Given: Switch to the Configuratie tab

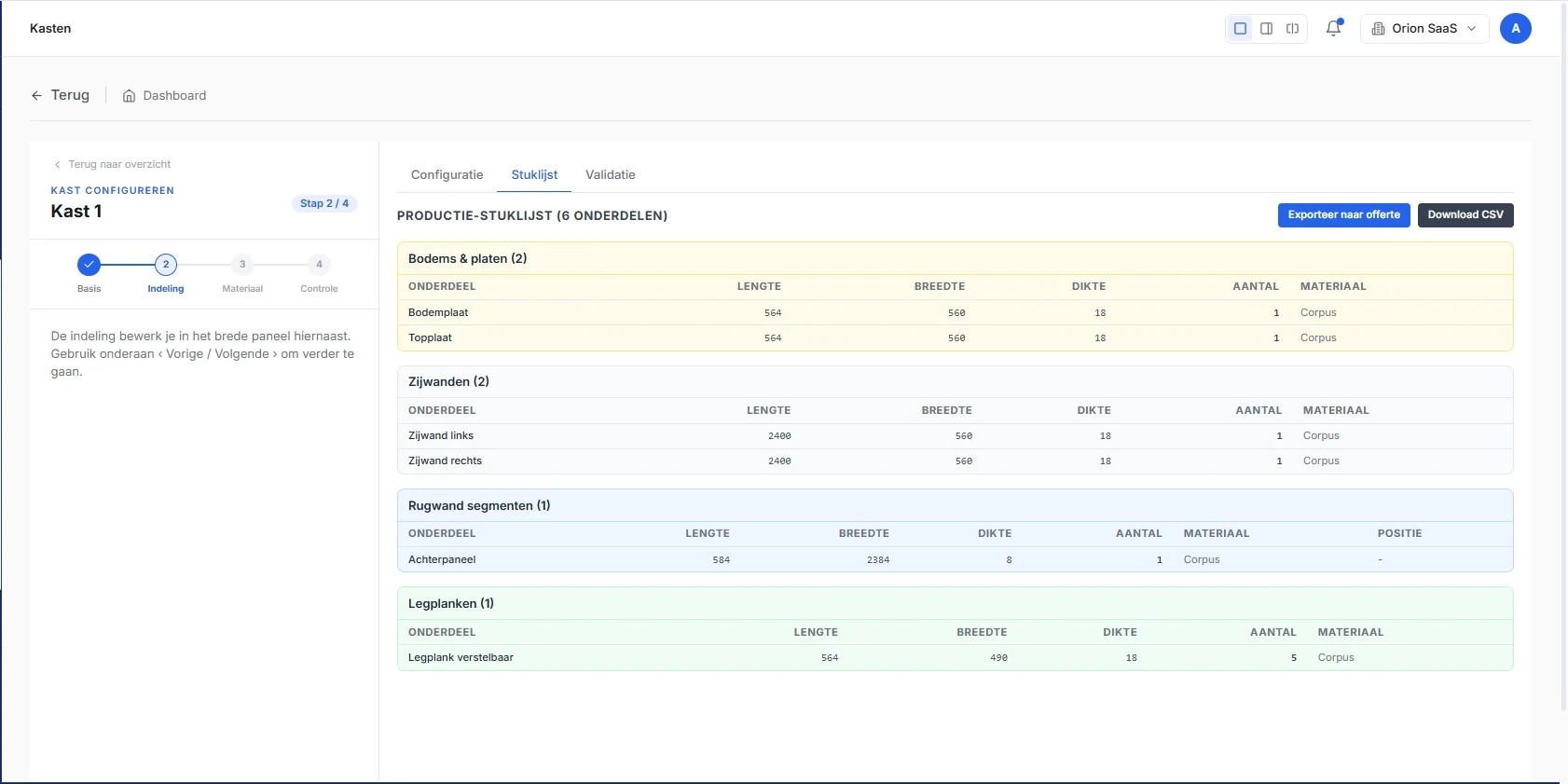Looking at the screenshot, I should pyautogui.click(x=447, y=174).
